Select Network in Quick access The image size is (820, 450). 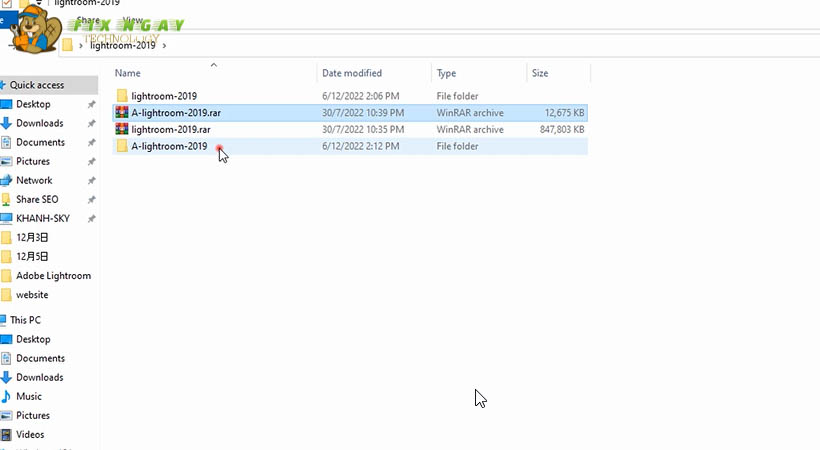pyautogui.click(x=34, y=180)
